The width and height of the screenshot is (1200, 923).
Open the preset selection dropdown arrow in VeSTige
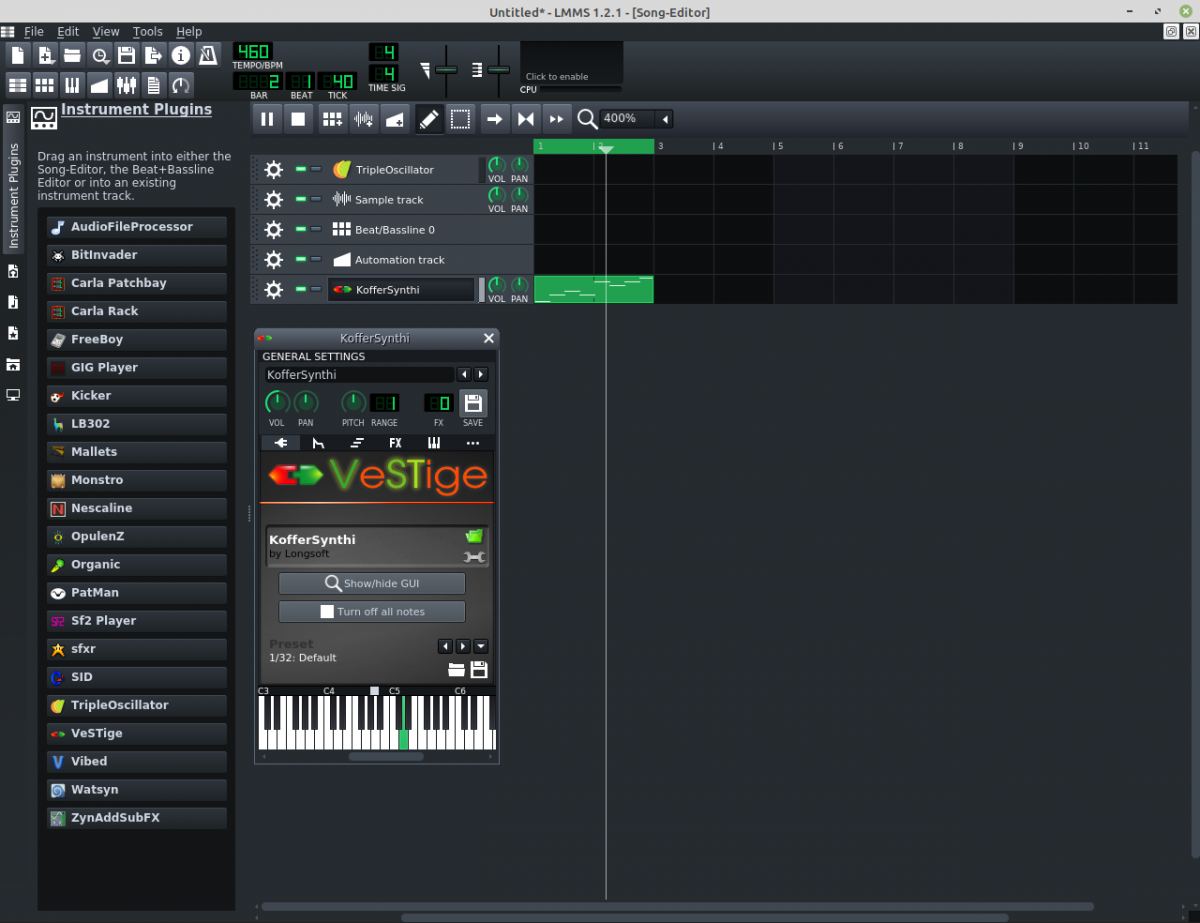coord(480,646)
